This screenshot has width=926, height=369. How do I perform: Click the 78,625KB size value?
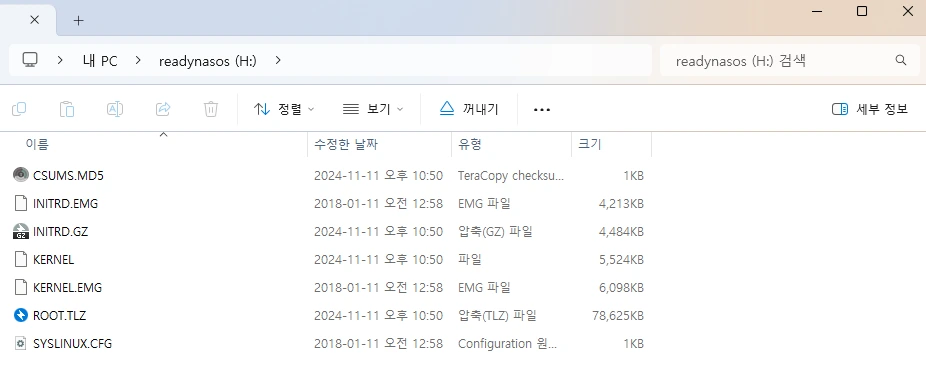[618, 316]
